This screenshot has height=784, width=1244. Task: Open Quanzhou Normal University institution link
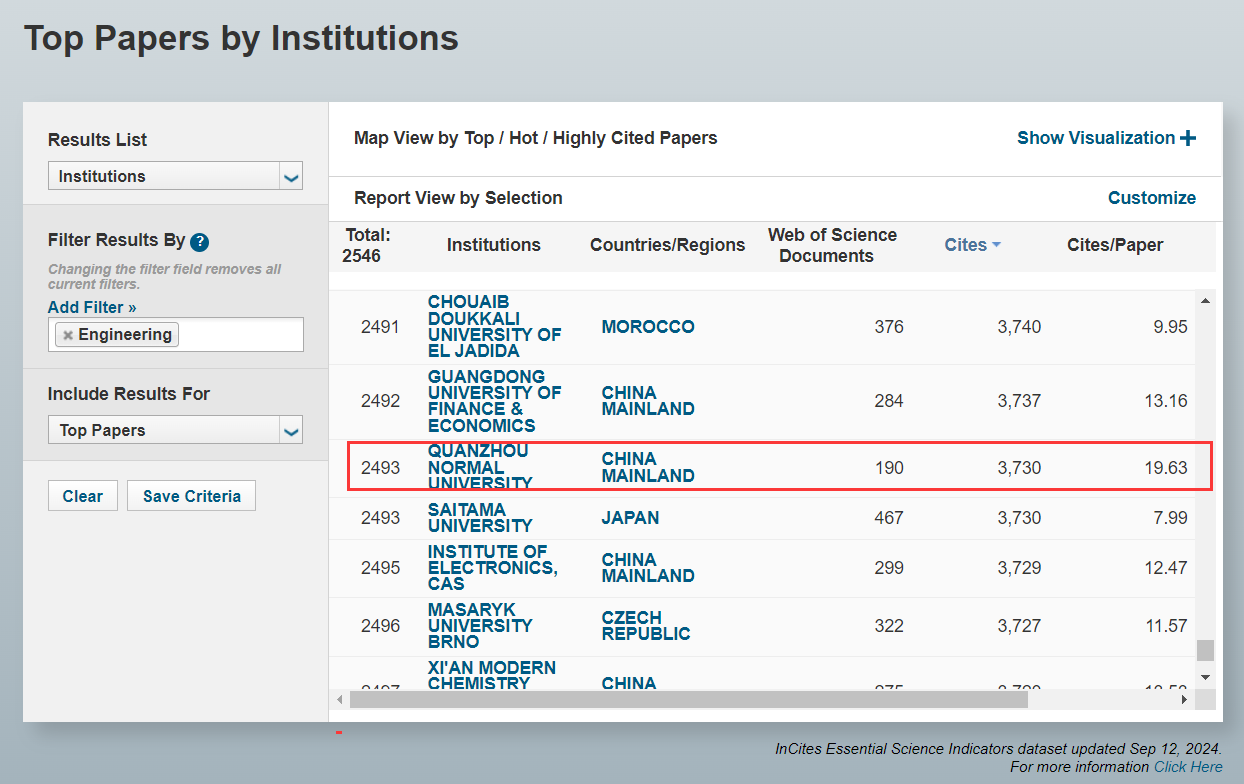479,467
